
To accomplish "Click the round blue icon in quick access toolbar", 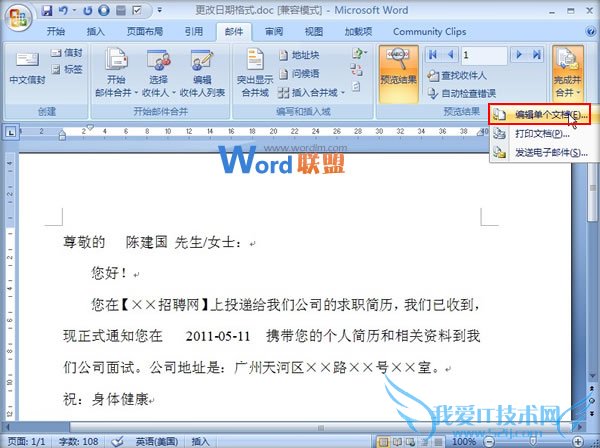I will tap(104, 10).
